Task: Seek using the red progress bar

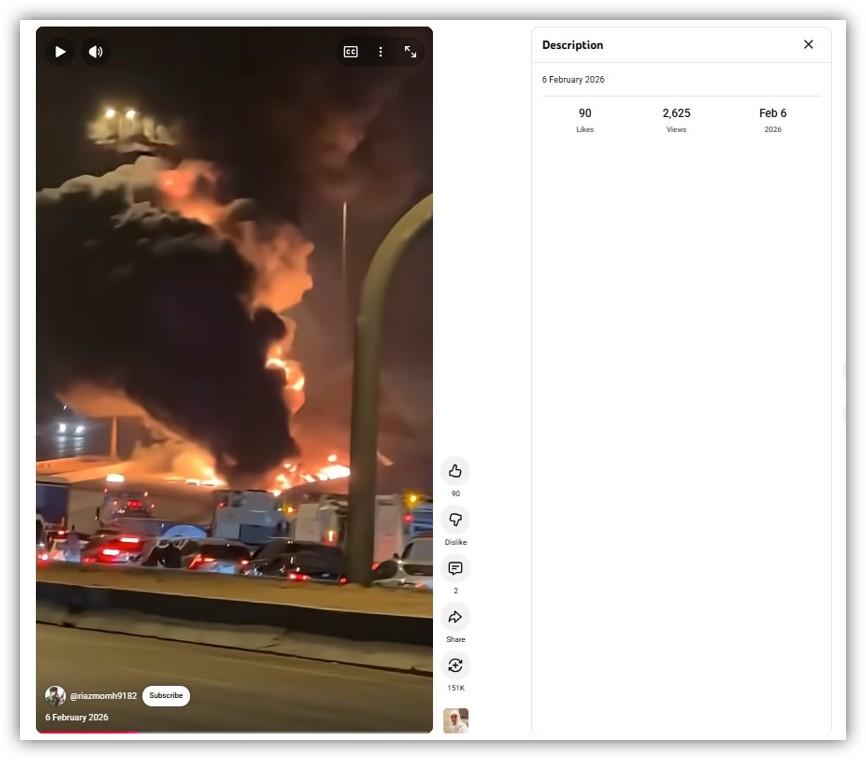Action: 88,733
